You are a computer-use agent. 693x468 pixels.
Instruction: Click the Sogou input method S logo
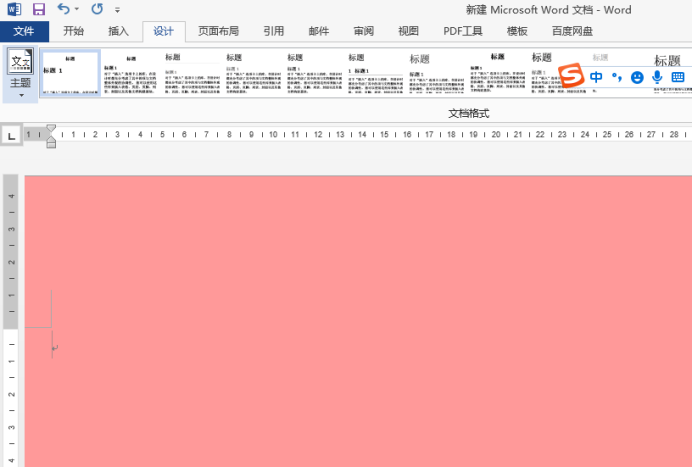571,75
